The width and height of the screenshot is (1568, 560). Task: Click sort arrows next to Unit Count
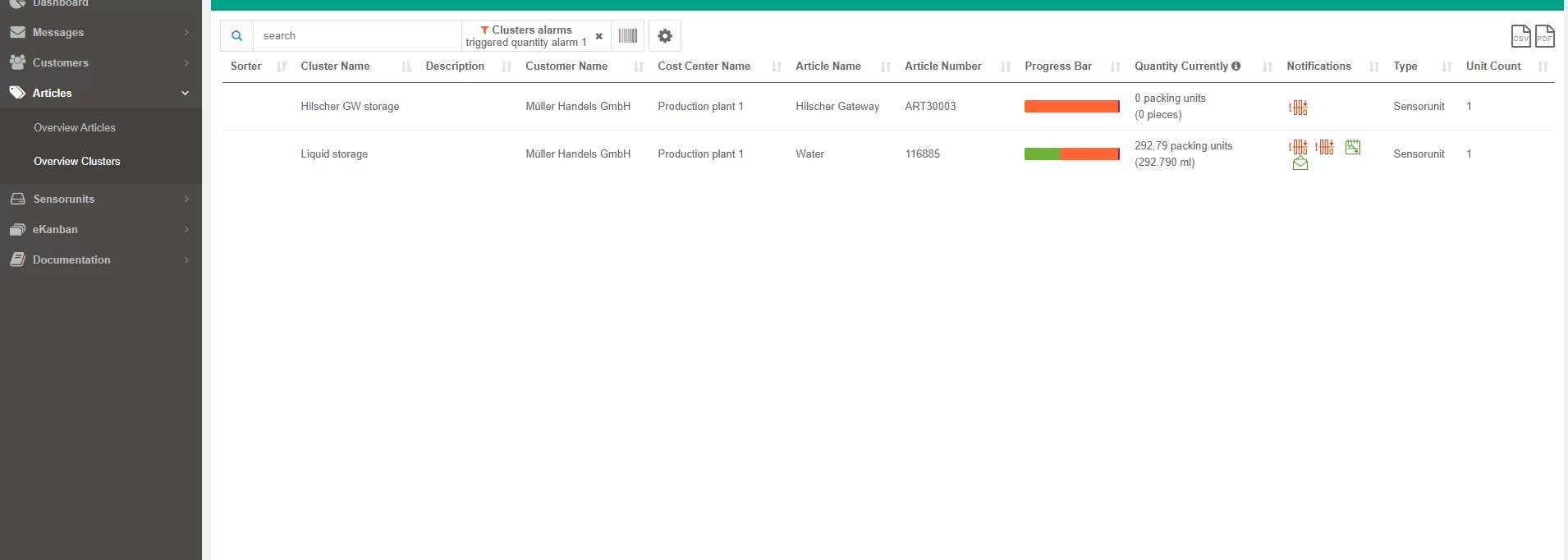tap(1543, 67)
